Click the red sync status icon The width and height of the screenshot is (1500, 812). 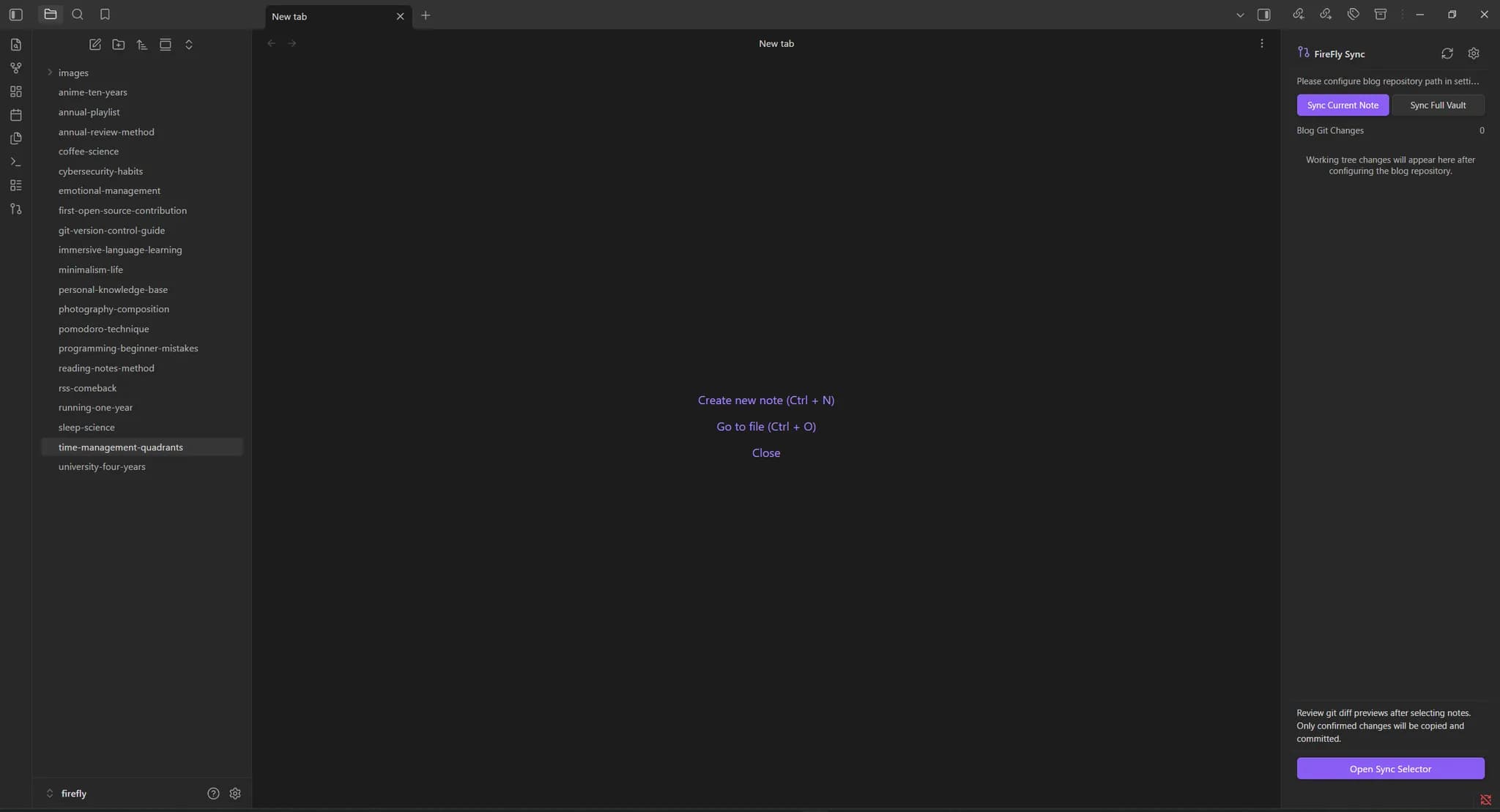[x=1485, y=800]
